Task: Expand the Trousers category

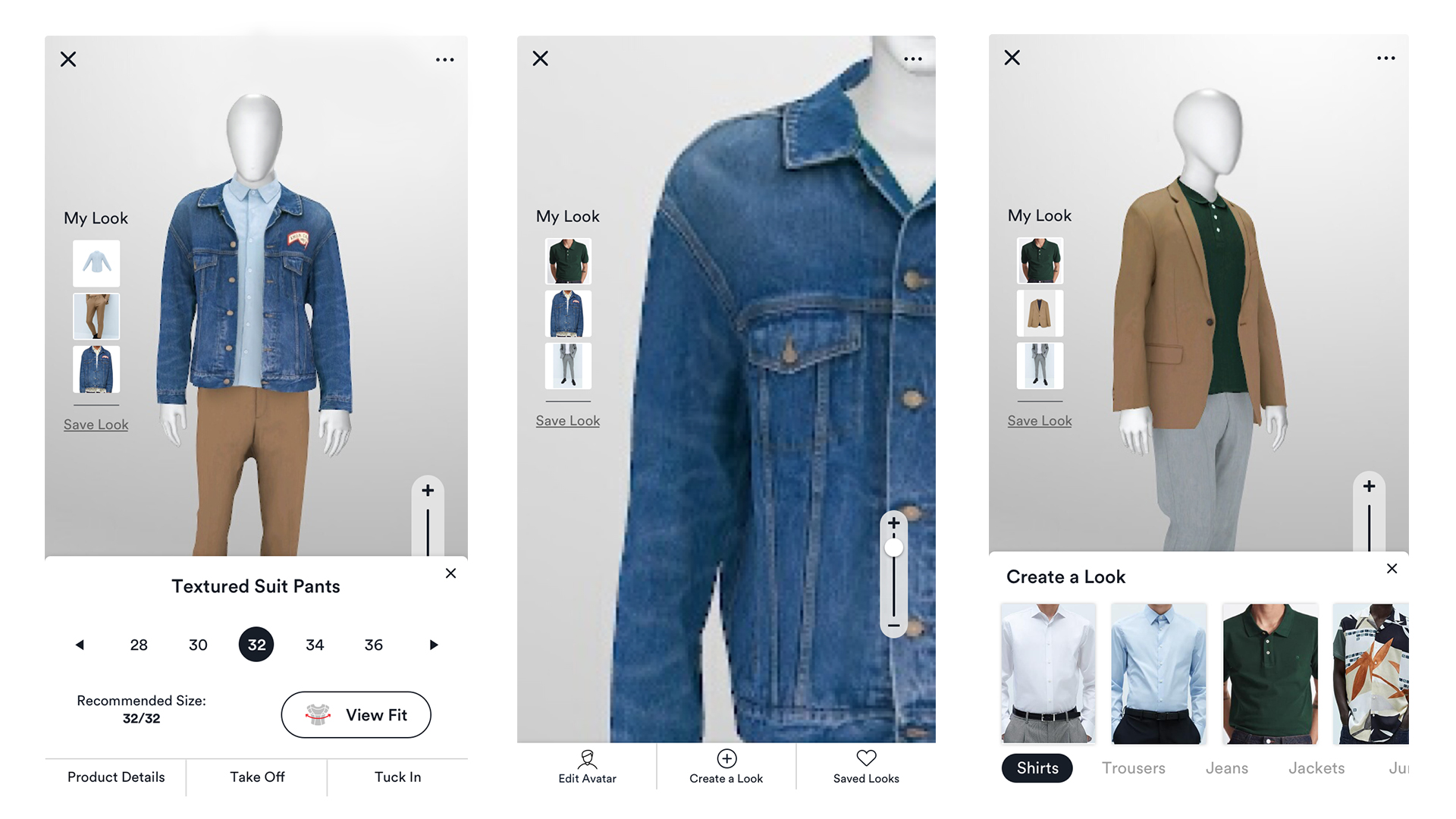Action: [x=1133, y=768]
